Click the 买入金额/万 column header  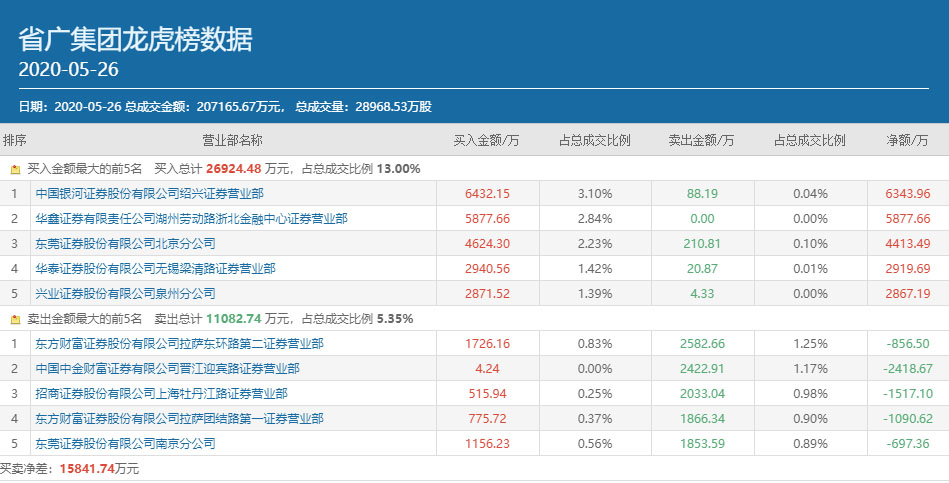click(487, 140)
